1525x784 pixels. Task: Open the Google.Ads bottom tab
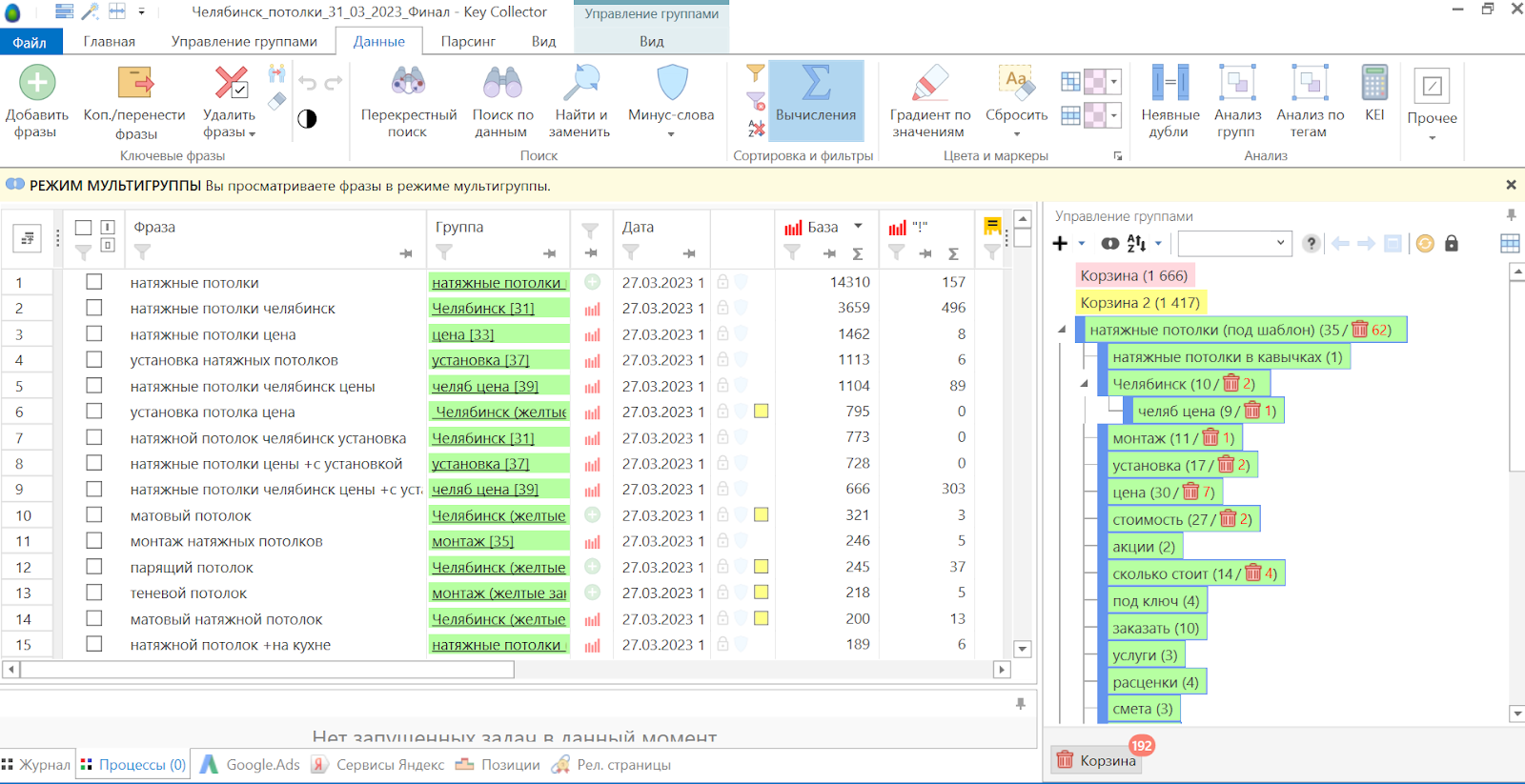point(251,764)
